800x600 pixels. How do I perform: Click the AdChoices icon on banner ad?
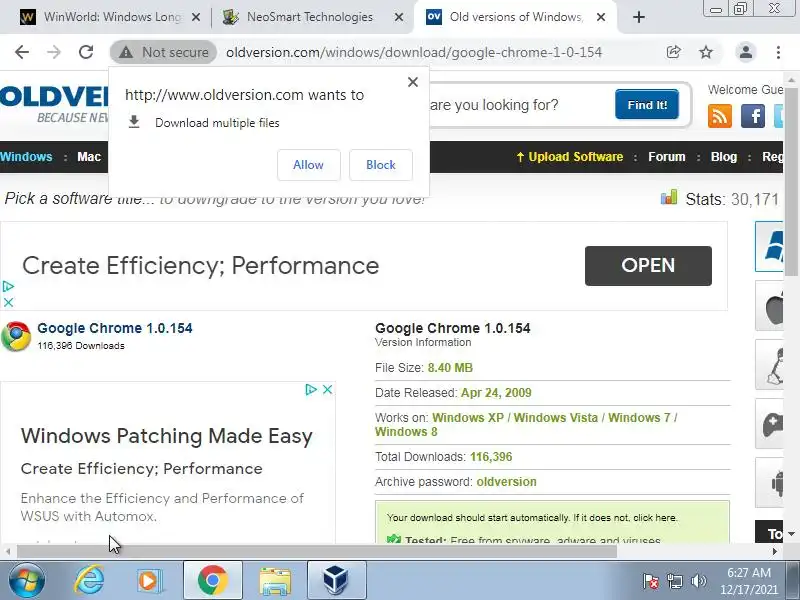pos(8,287)
